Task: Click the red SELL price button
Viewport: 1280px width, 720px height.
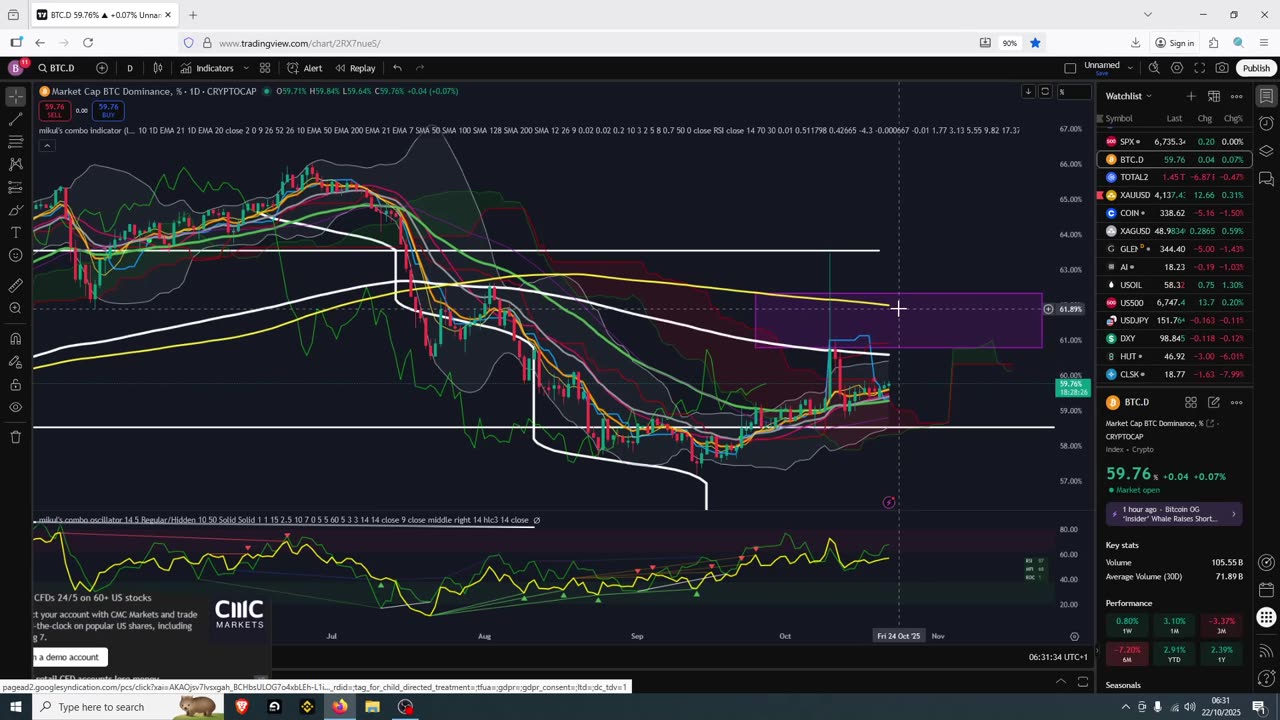Action: (x=54, y=110)
